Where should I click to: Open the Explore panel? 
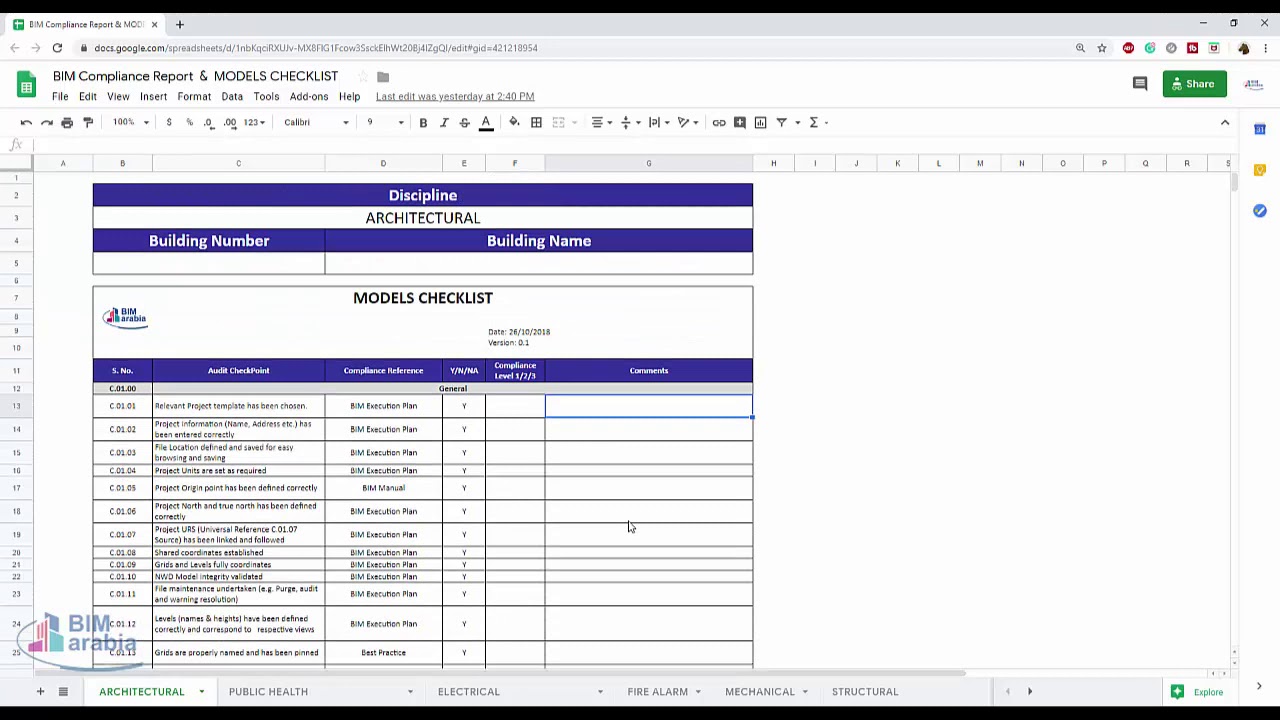click(x=1198, y=691)
